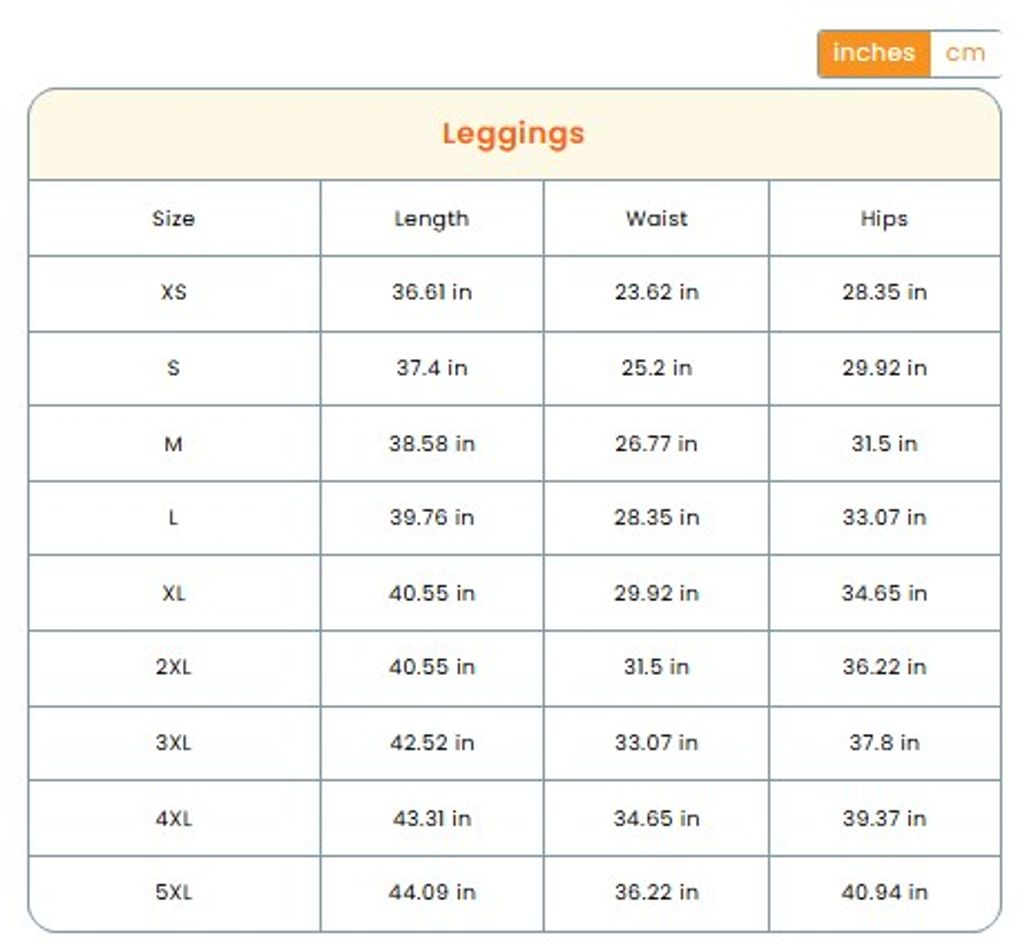Click the Size column header
This screenshot has width=1024, height=944.
click(173, 218)
